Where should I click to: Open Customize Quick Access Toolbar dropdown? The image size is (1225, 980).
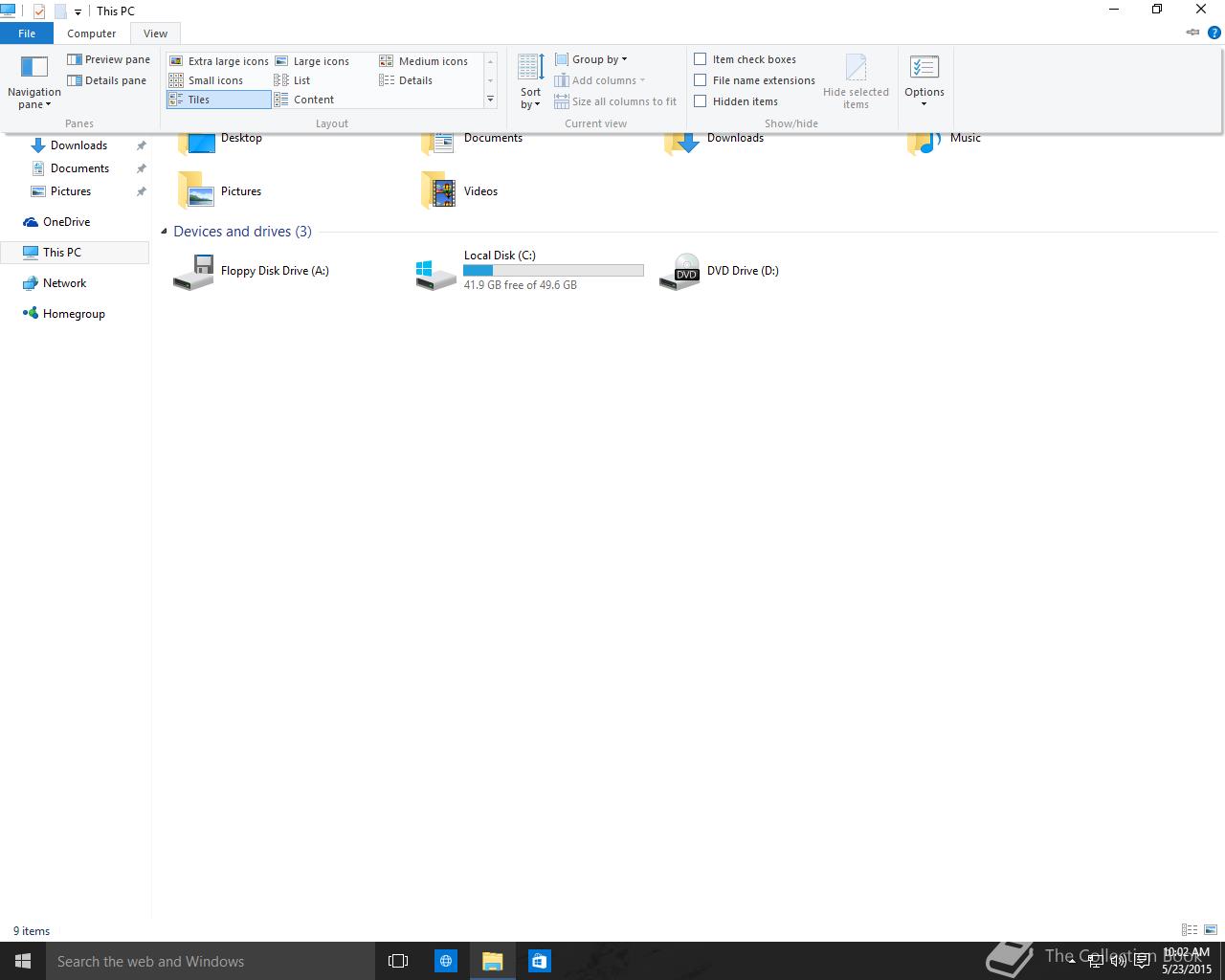78,11
